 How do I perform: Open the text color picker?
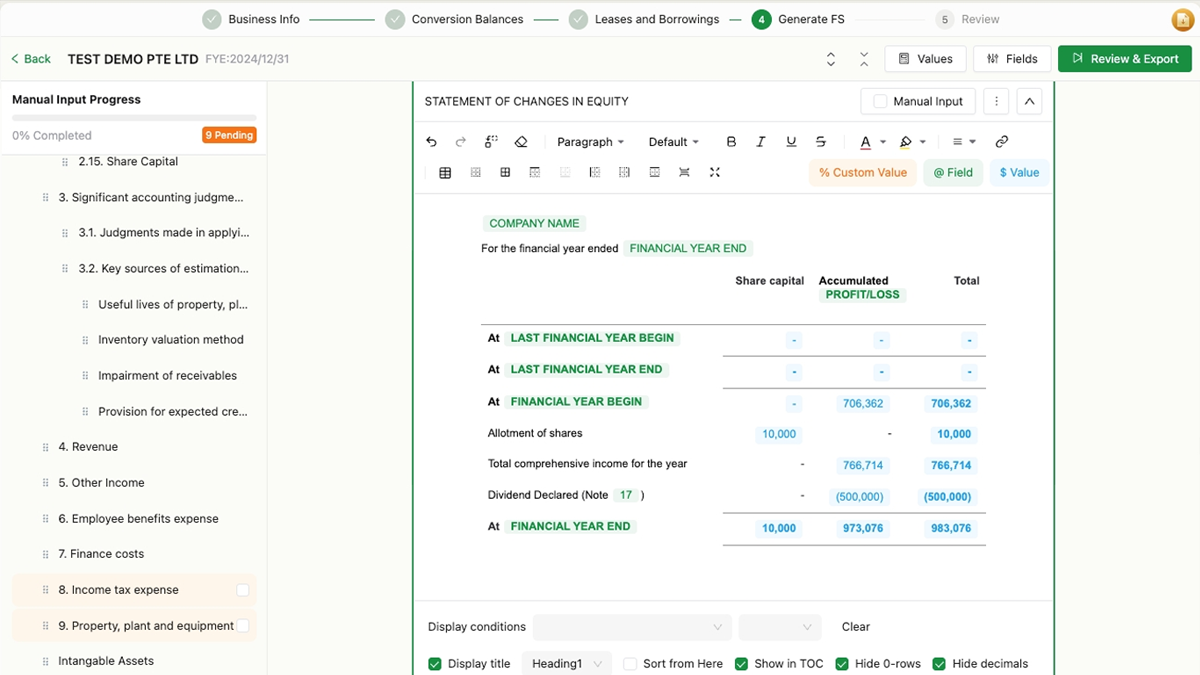click(866, 142)
